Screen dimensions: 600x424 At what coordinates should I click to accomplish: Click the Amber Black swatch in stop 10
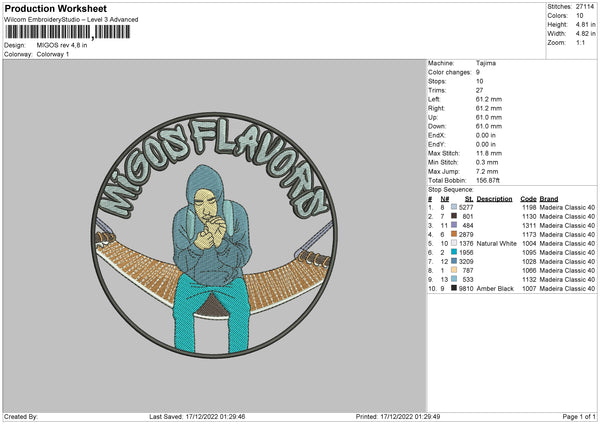[454, 288]
